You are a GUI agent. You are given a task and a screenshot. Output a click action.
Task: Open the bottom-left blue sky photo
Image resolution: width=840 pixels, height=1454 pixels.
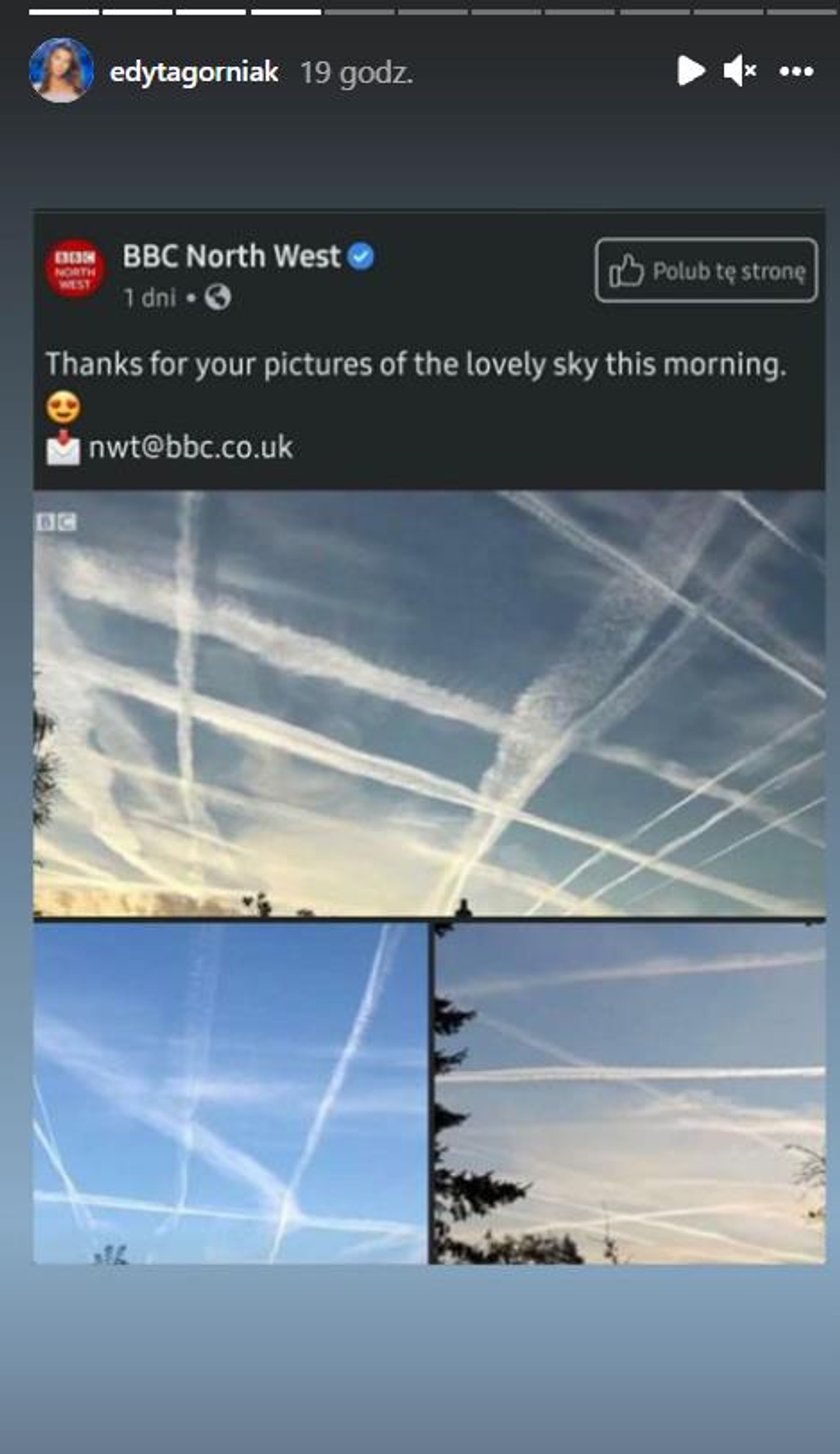(230, 1093)
